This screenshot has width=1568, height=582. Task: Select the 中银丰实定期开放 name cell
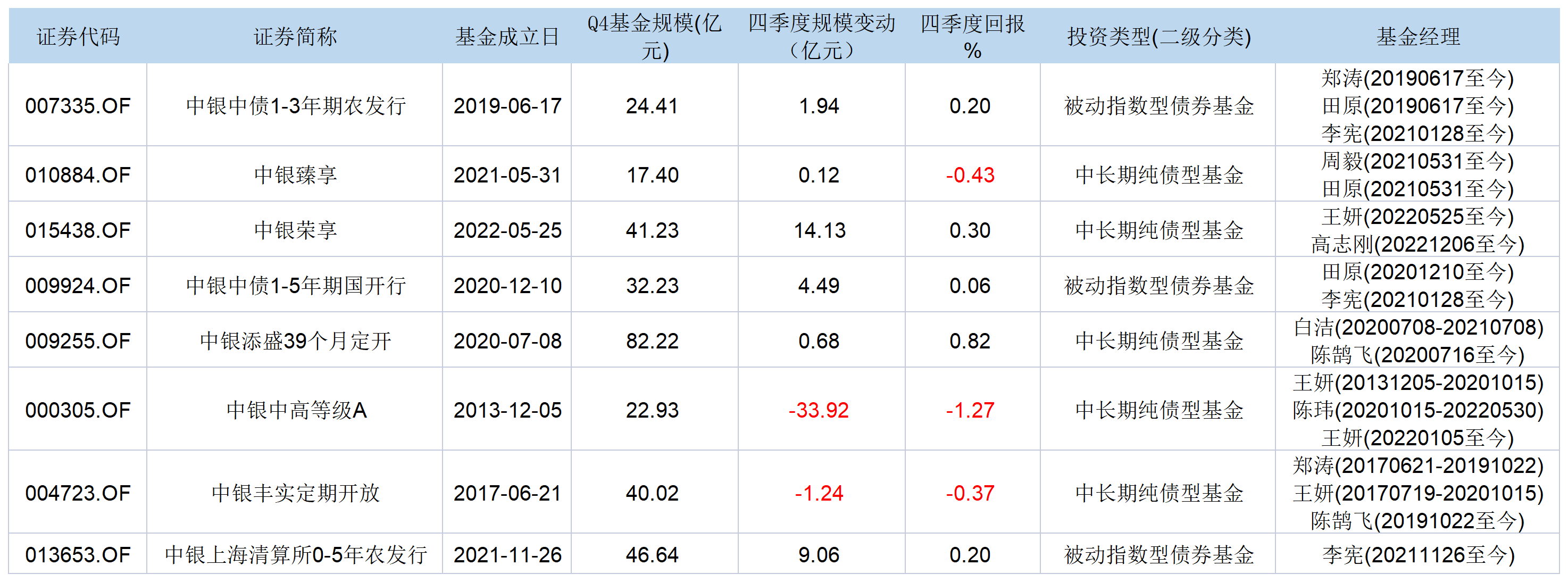click(295, 493)
